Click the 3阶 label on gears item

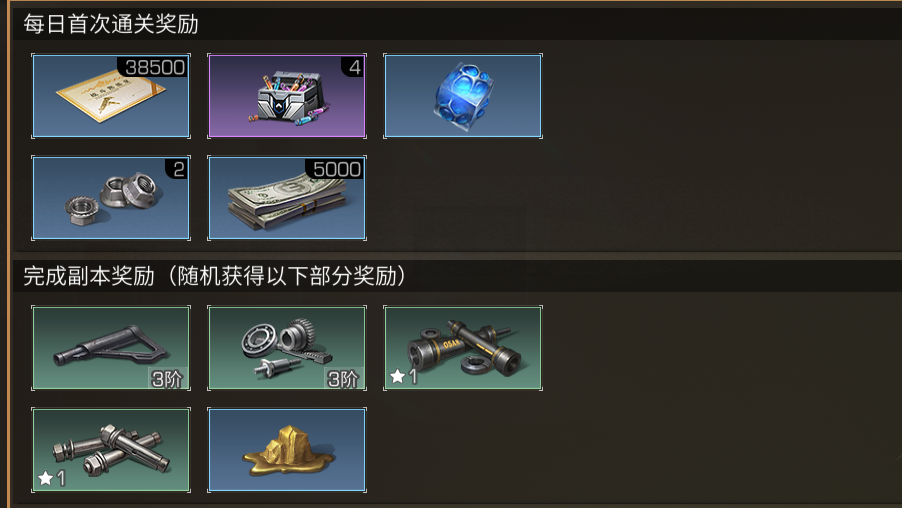[x=343, y=379]
